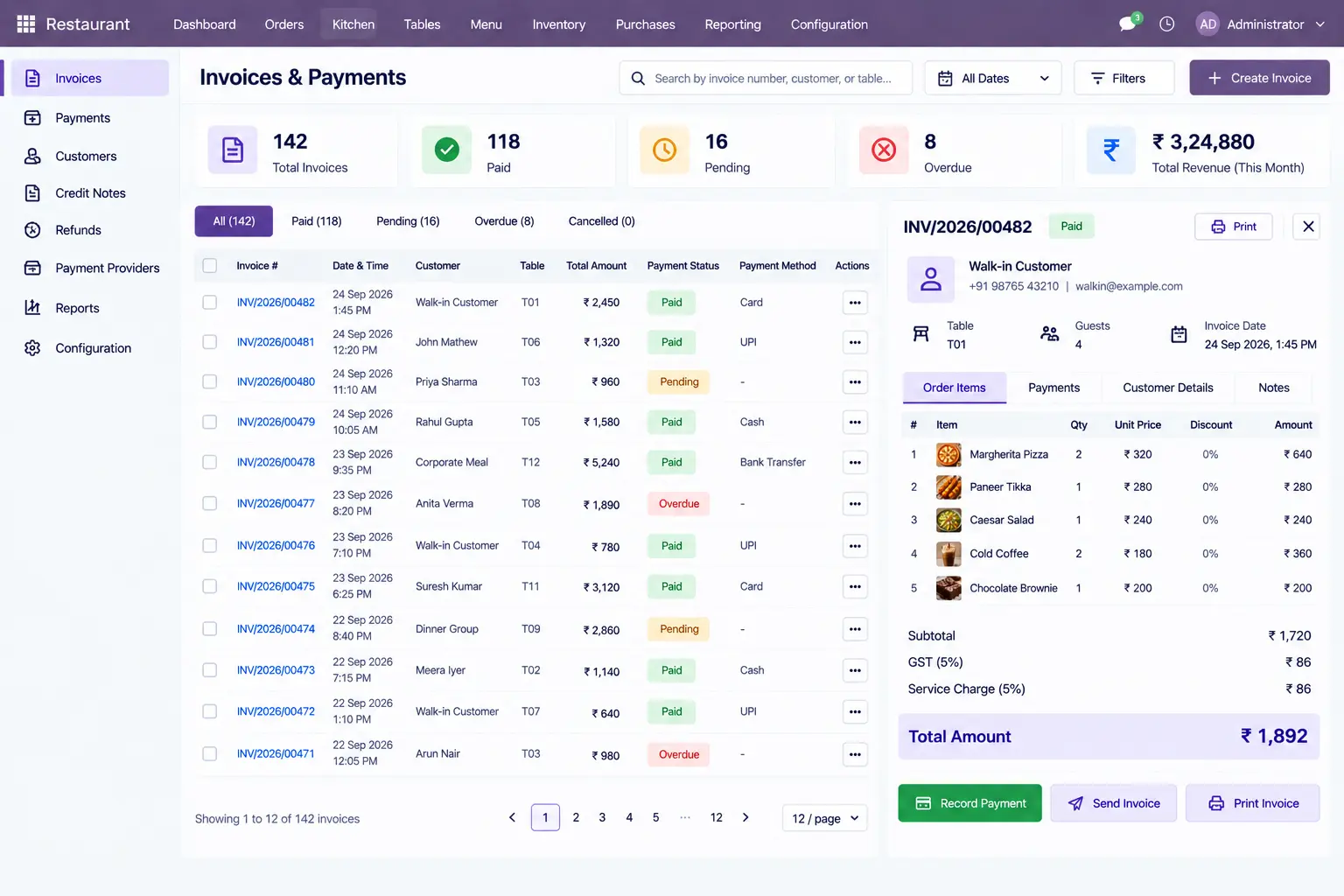
Task: Go to previous page of invoices
Action: point(512,817)
